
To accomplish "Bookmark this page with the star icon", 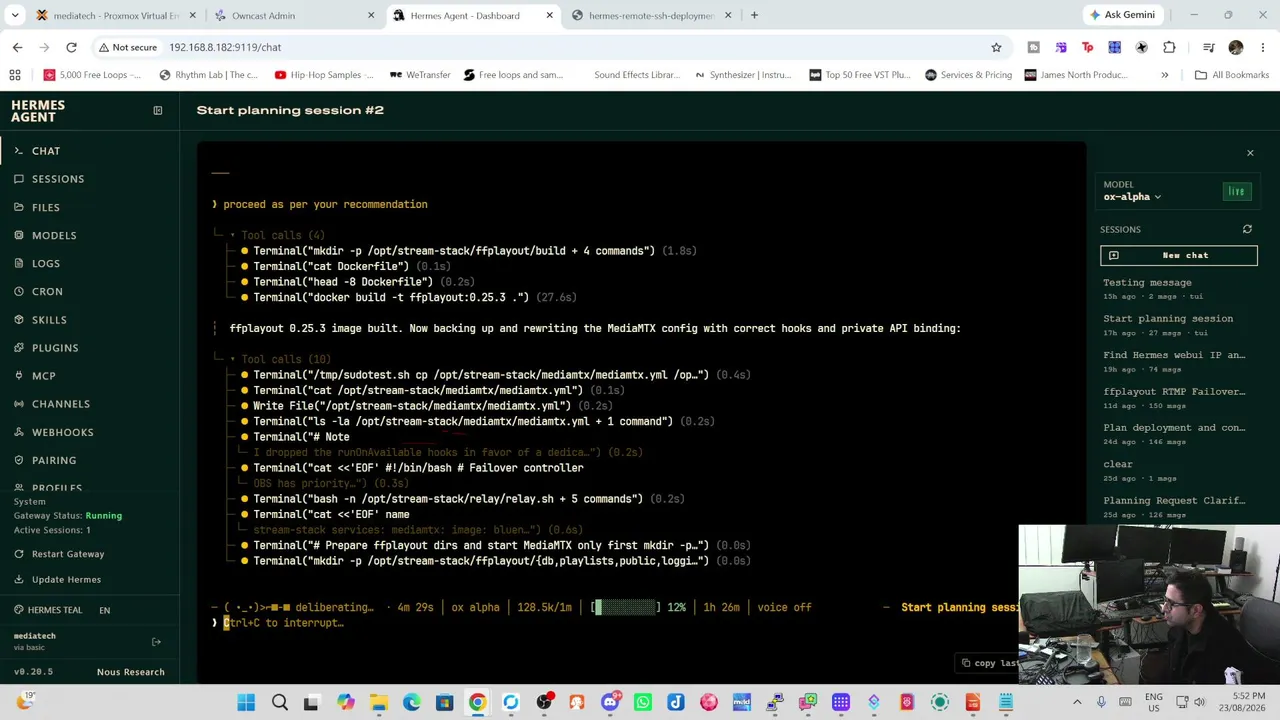I will 996,47.
